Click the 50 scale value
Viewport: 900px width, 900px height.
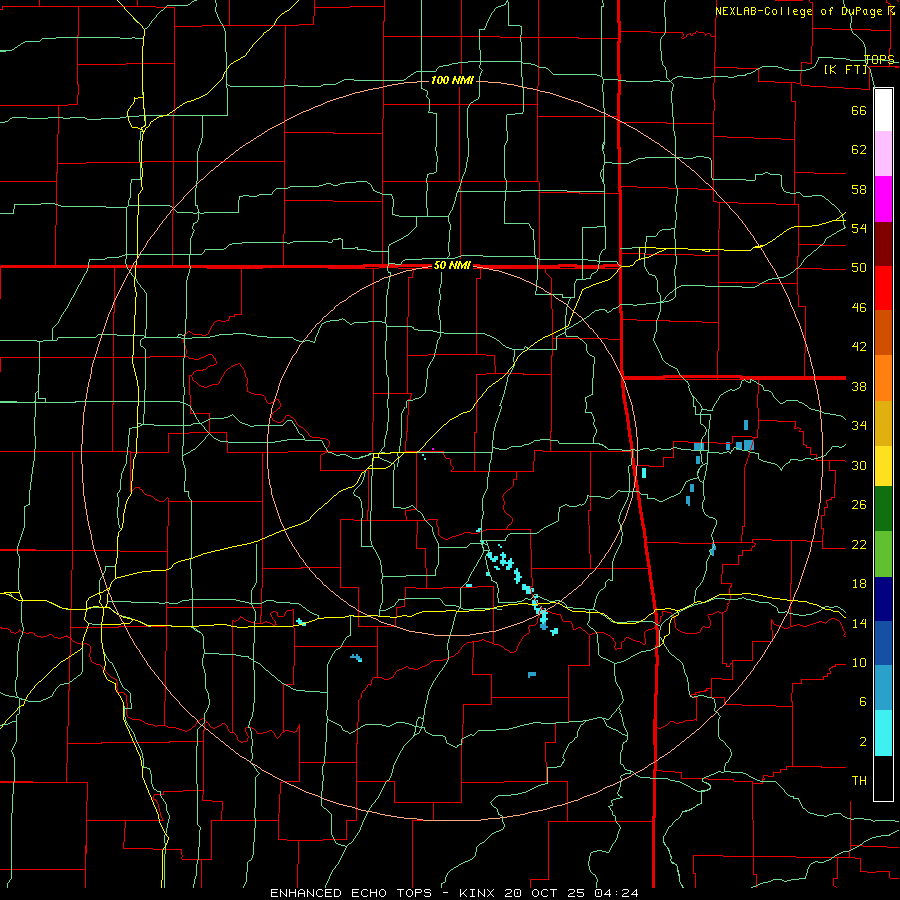pos(859,268)
